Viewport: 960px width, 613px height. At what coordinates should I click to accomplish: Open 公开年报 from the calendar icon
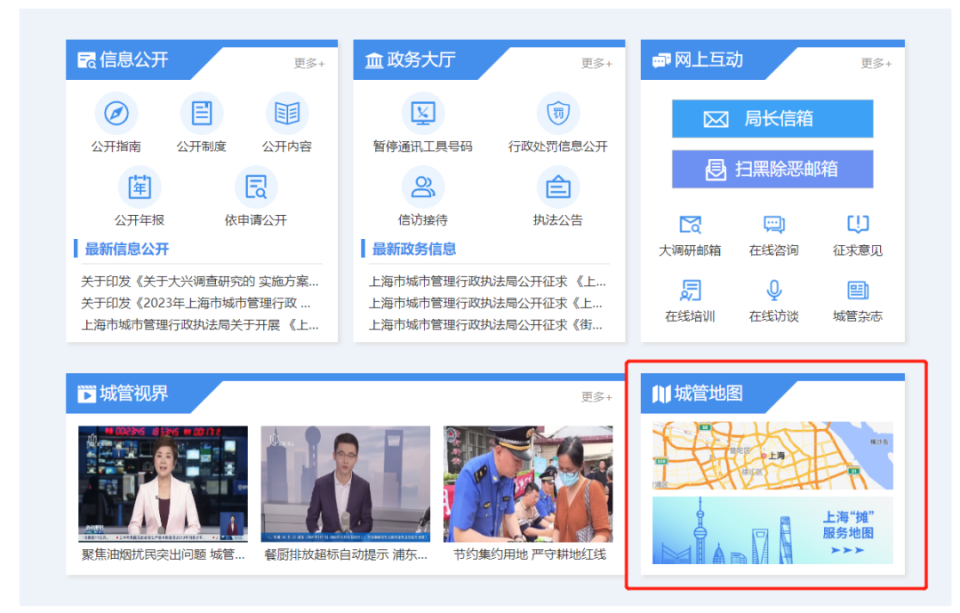click(139, 188)
